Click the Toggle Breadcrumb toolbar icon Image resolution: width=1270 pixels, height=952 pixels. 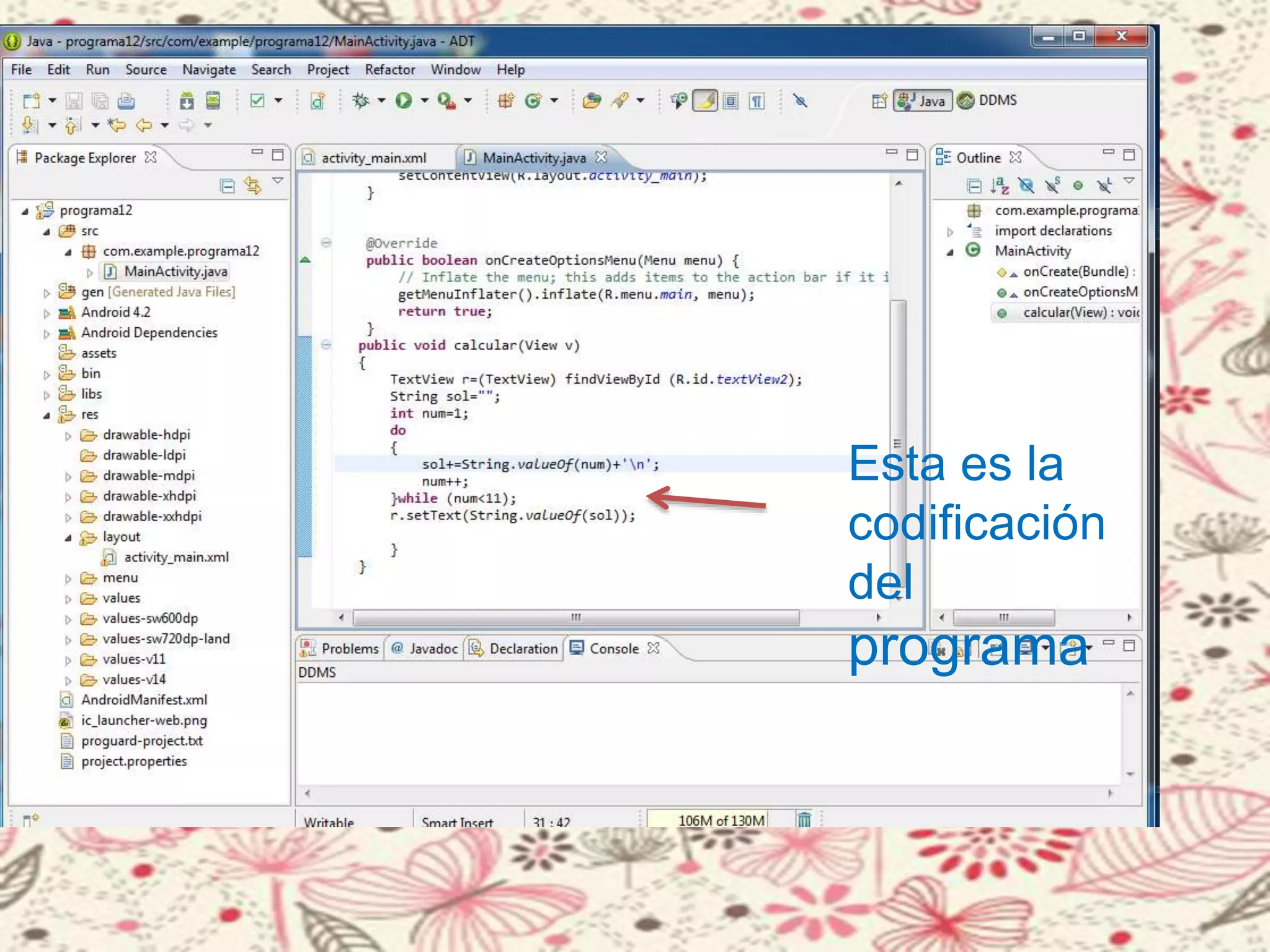click(x=679, y=100)
